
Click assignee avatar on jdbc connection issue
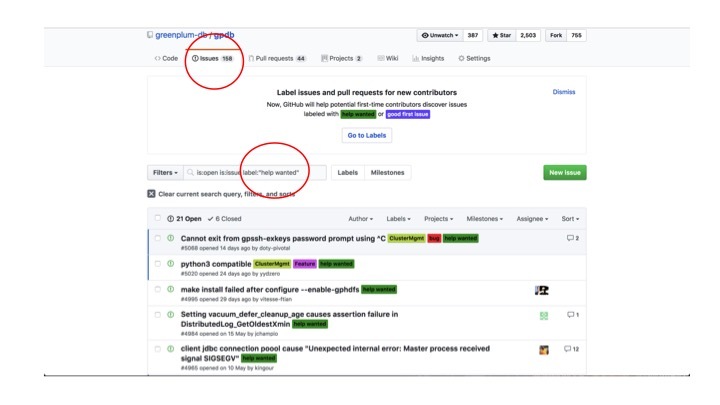[544, 350]
